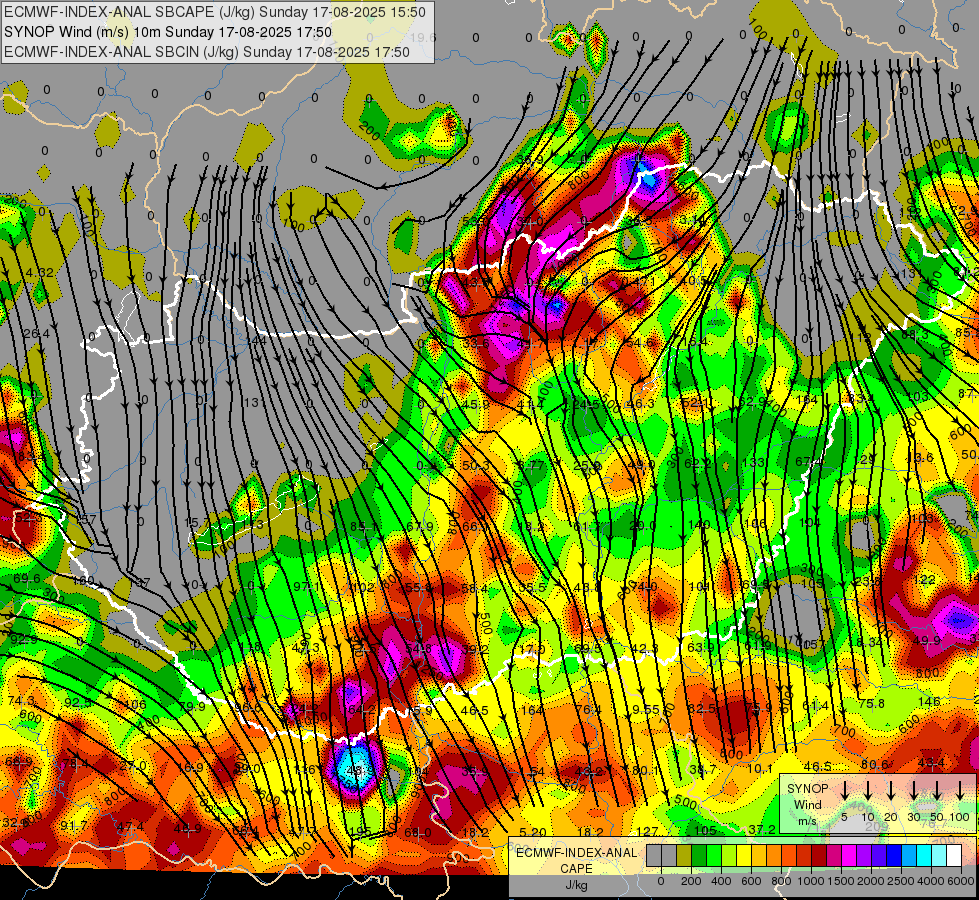
Task: Click the '38.7' value on the map
Action: (702, 769)
